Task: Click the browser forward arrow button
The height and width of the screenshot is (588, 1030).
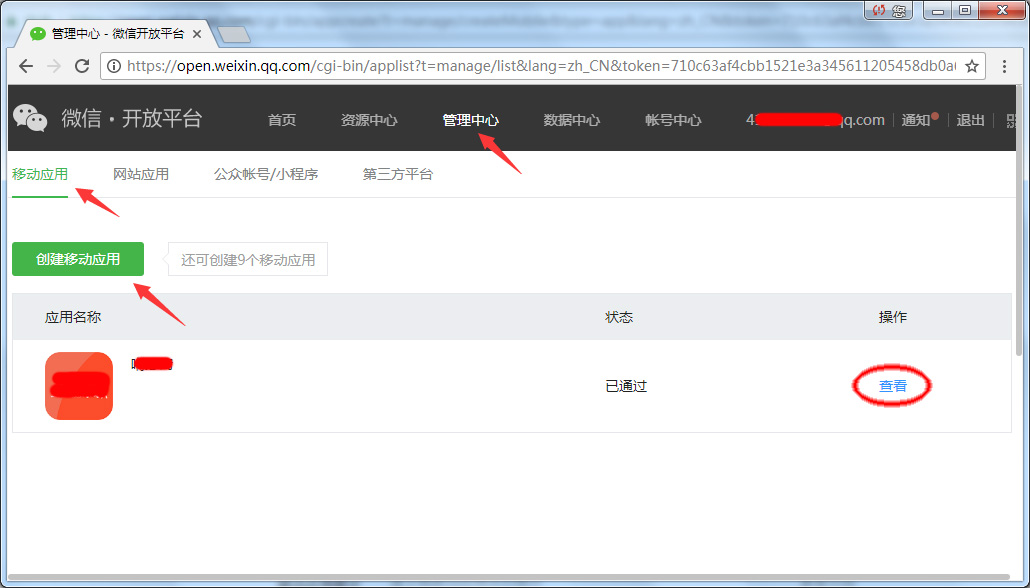Action: [54, 66]
